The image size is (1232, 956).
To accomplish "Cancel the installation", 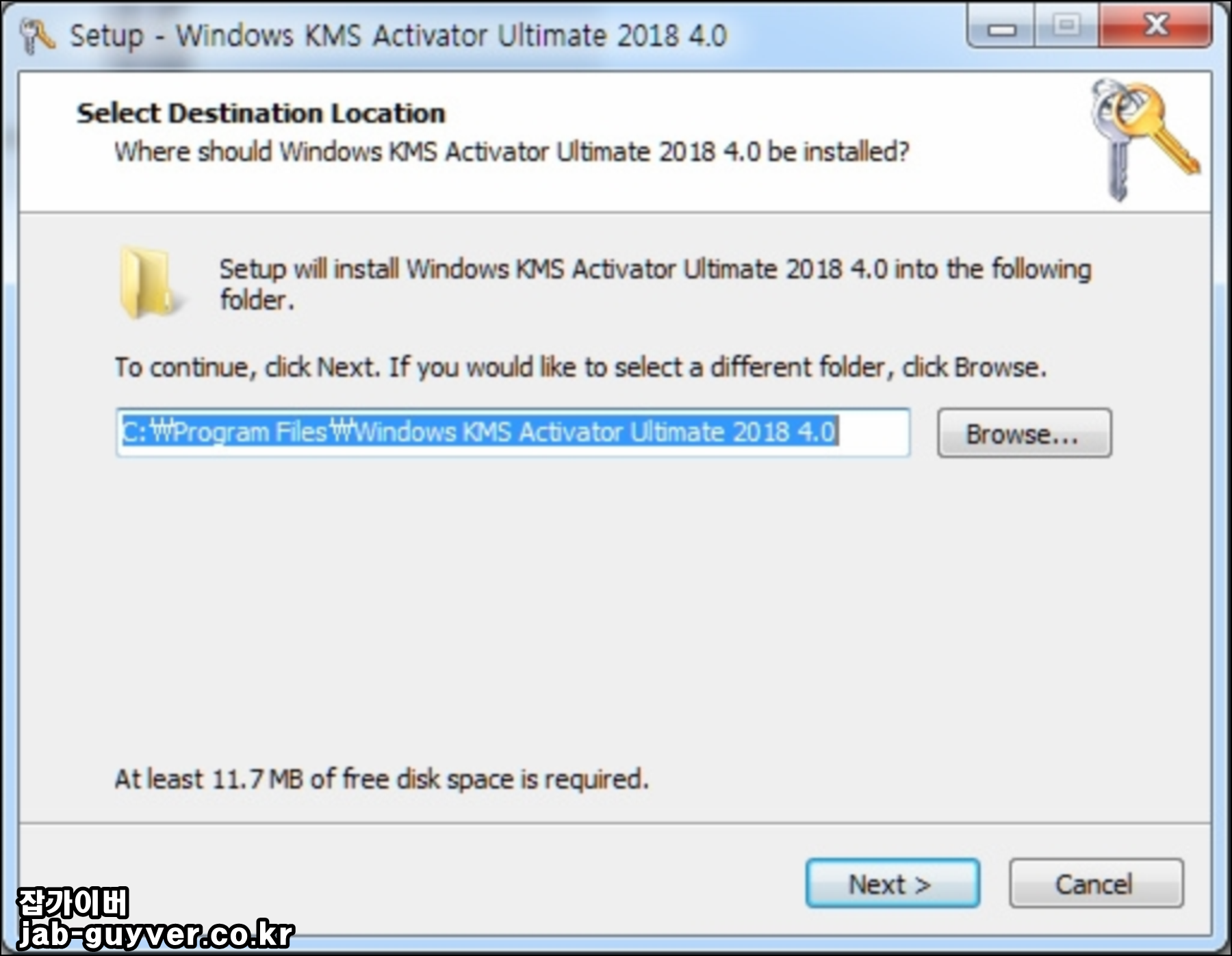I will pos(1096,883).
